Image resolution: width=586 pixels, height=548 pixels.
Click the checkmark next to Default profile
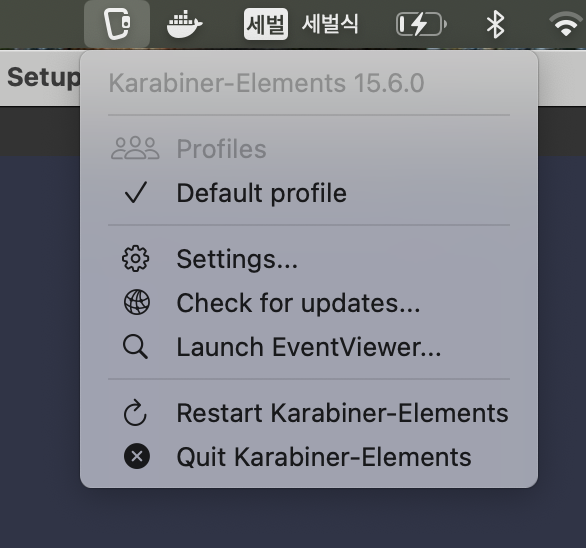tap(136, 193)
